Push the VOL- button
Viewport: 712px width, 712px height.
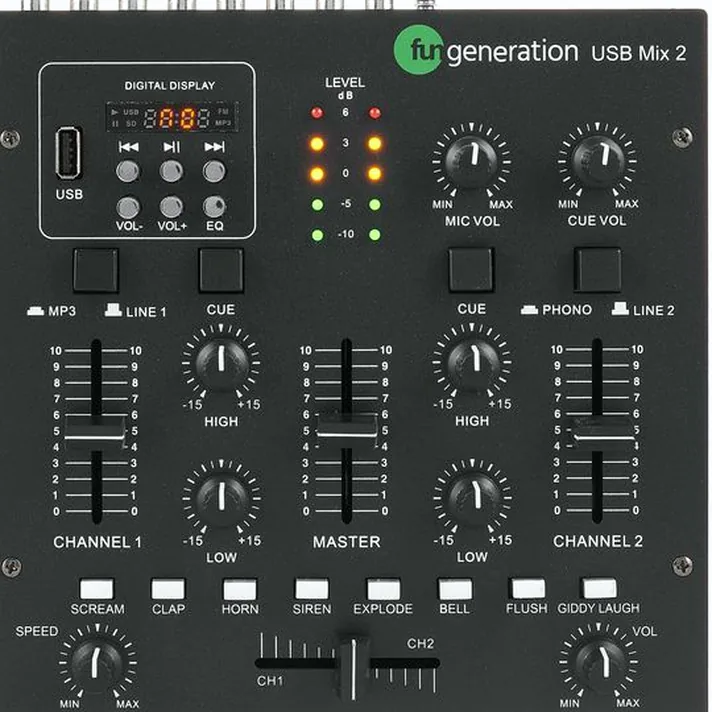[x=128, y=208]
